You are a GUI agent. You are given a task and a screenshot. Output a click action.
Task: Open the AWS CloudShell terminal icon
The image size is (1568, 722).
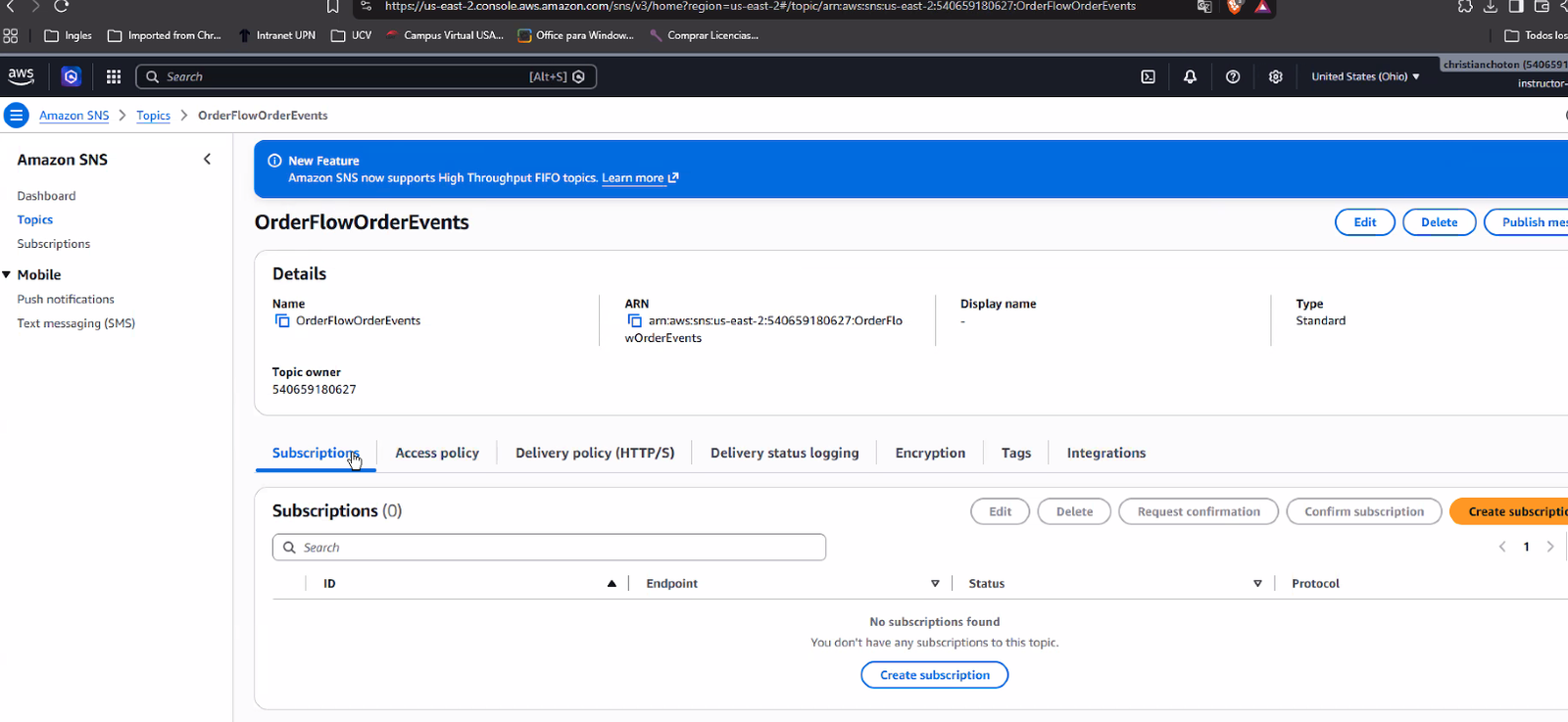pos(1148,76)
